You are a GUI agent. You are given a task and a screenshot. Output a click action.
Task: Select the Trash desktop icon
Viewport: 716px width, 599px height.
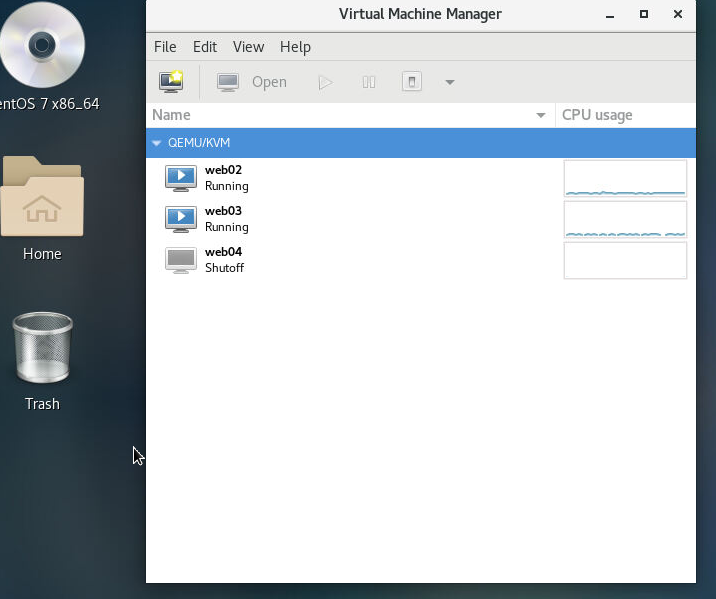coord(42,347)
